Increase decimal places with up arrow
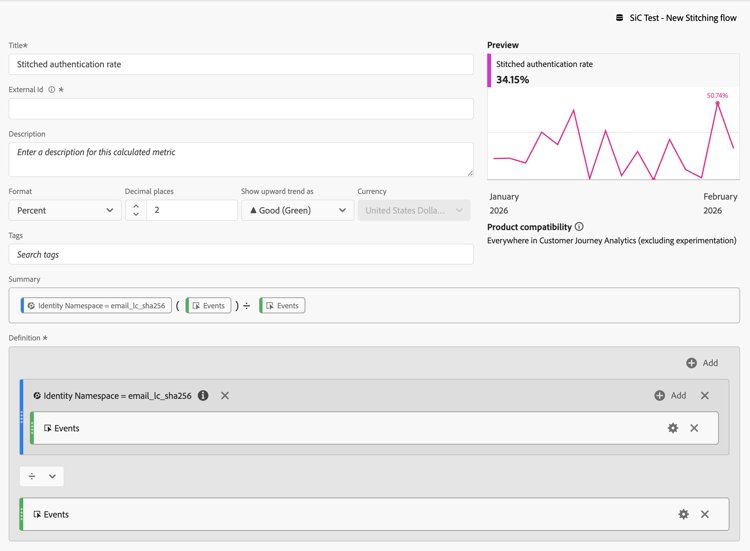 click(136, 206)
